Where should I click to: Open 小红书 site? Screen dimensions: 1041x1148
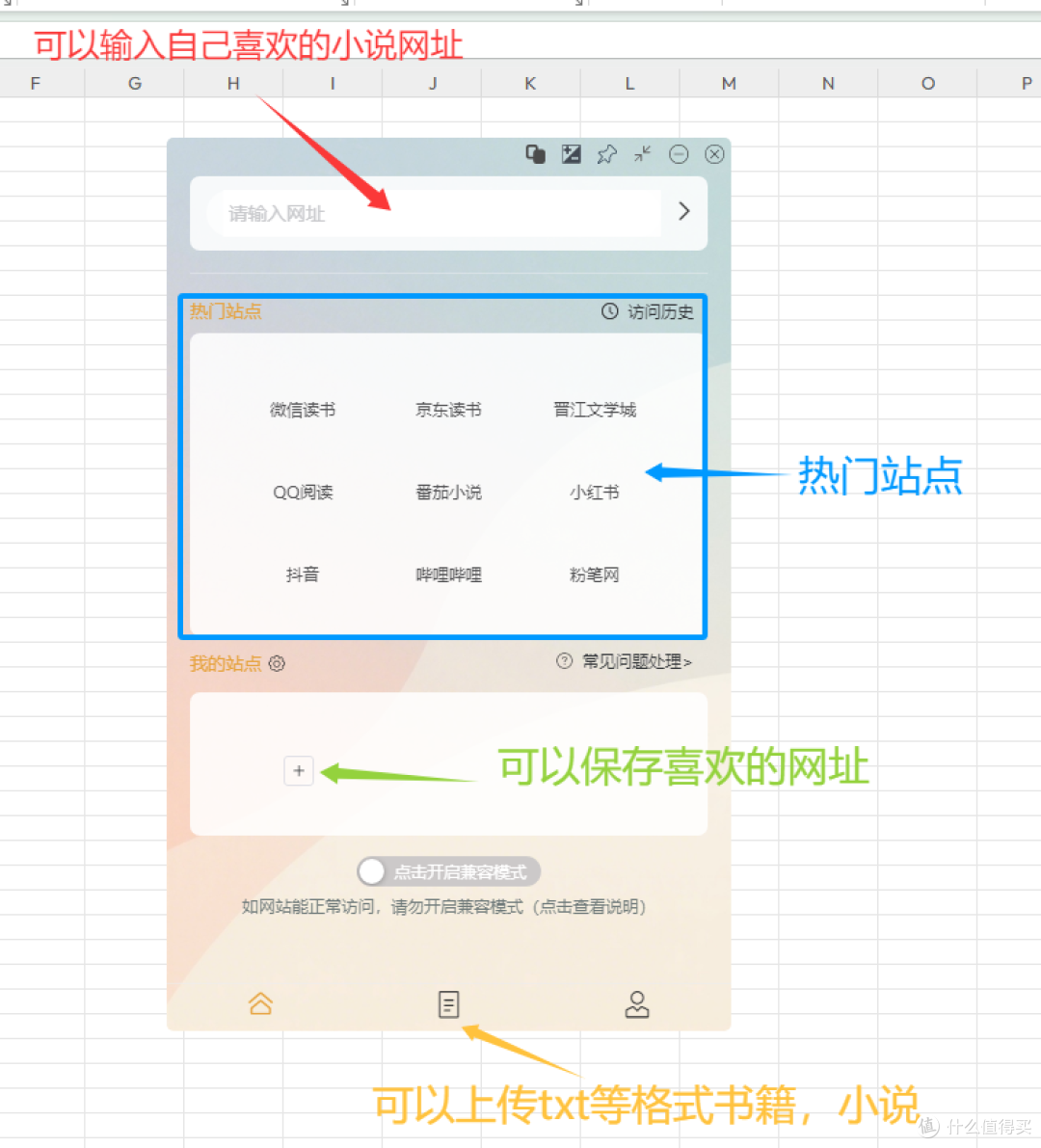click(595, 493)
